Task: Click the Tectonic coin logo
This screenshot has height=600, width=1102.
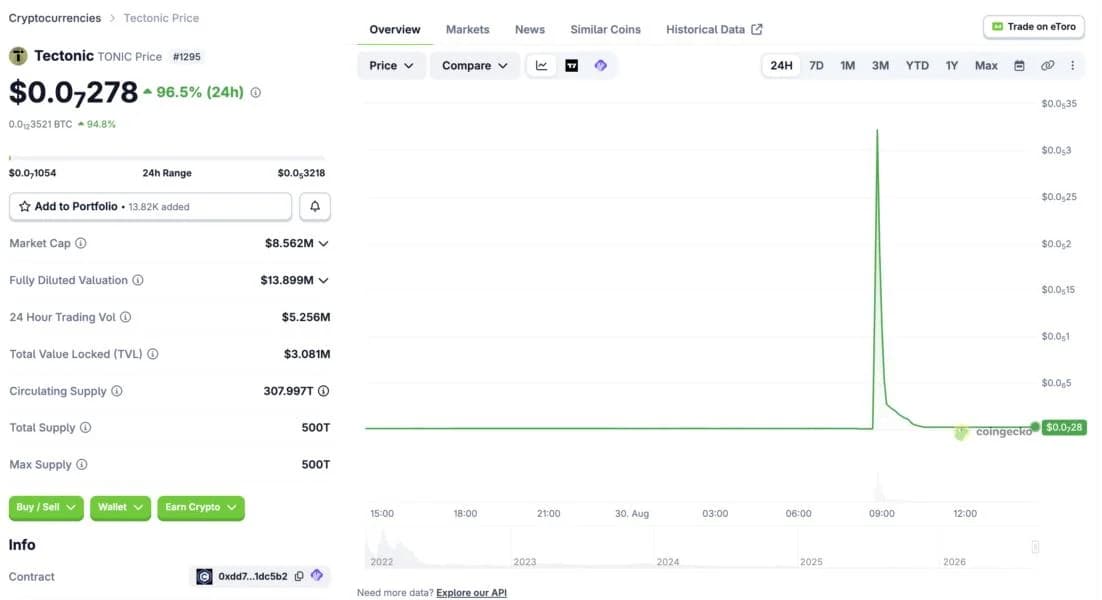Action: click(x=18, y=56)
